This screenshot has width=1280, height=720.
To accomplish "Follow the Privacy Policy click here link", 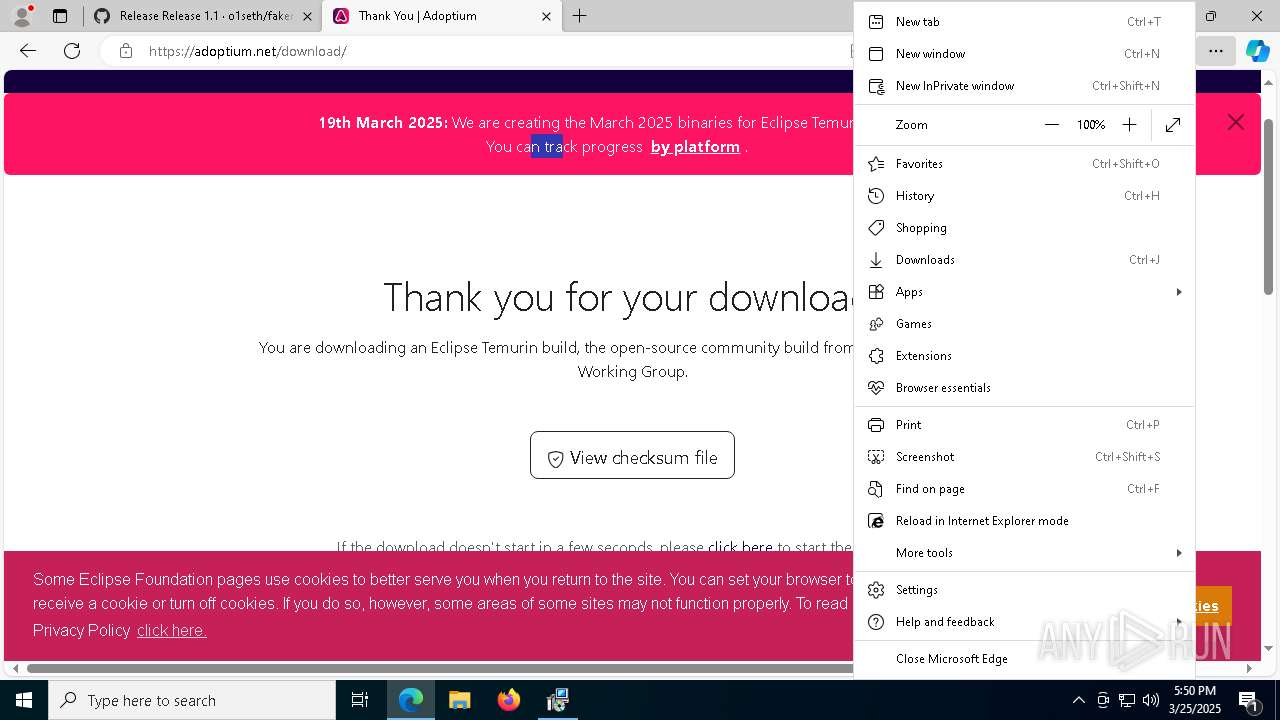I will point(171,631).
